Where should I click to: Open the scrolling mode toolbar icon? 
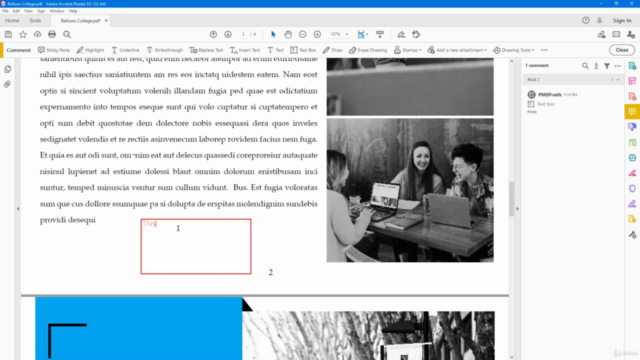pyautogui.click(x=380, y=35)
